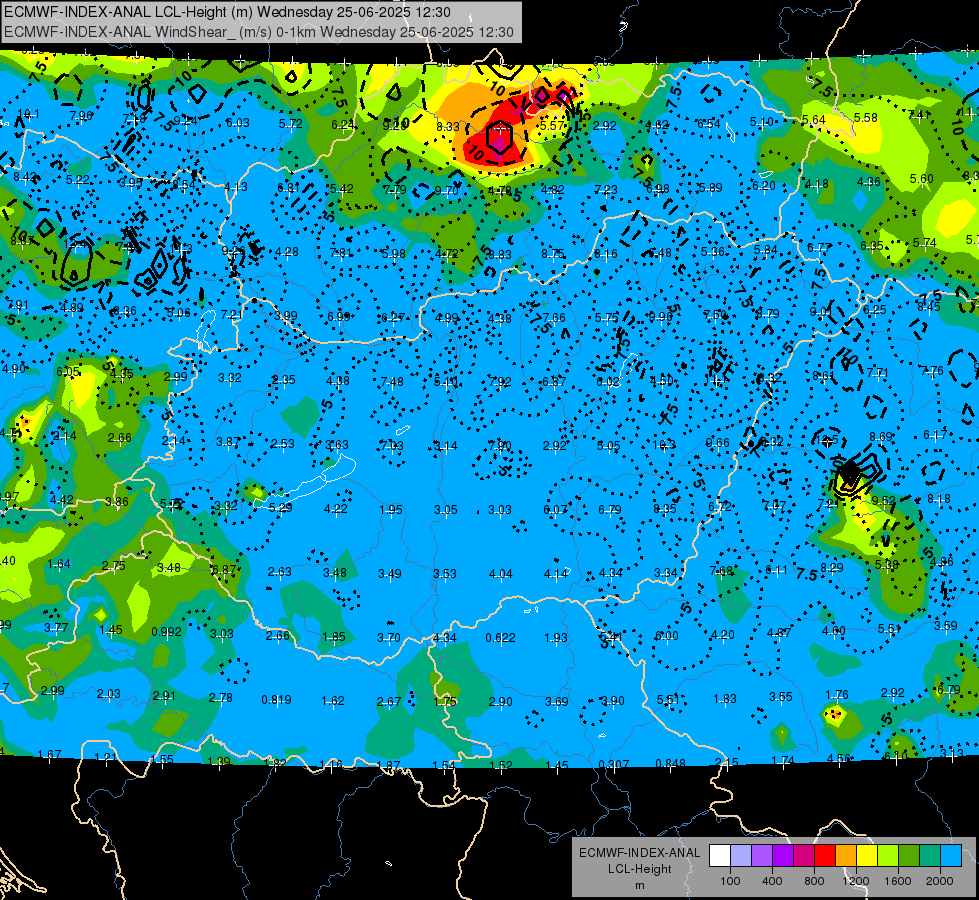Click the lime green legend swatch
Viewport: 979px width, 900px height.
888,856
